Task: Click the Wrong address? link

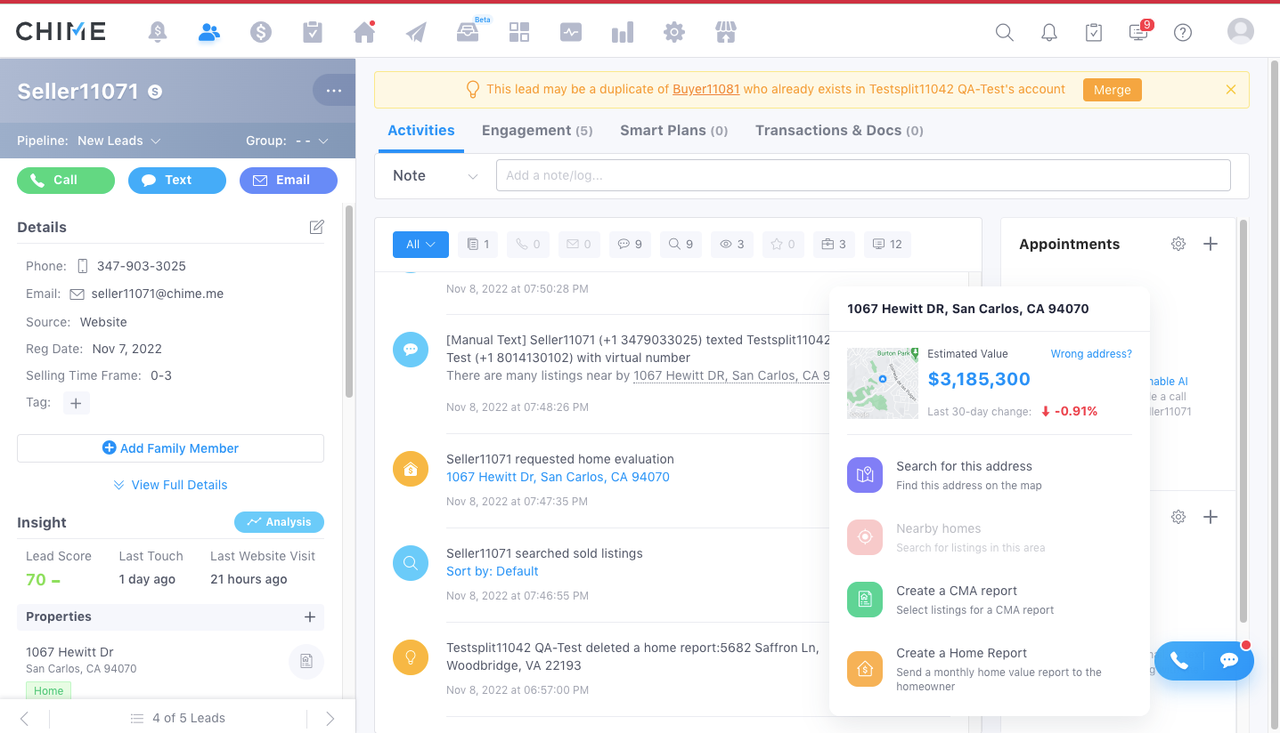Action: point(1091,354)
